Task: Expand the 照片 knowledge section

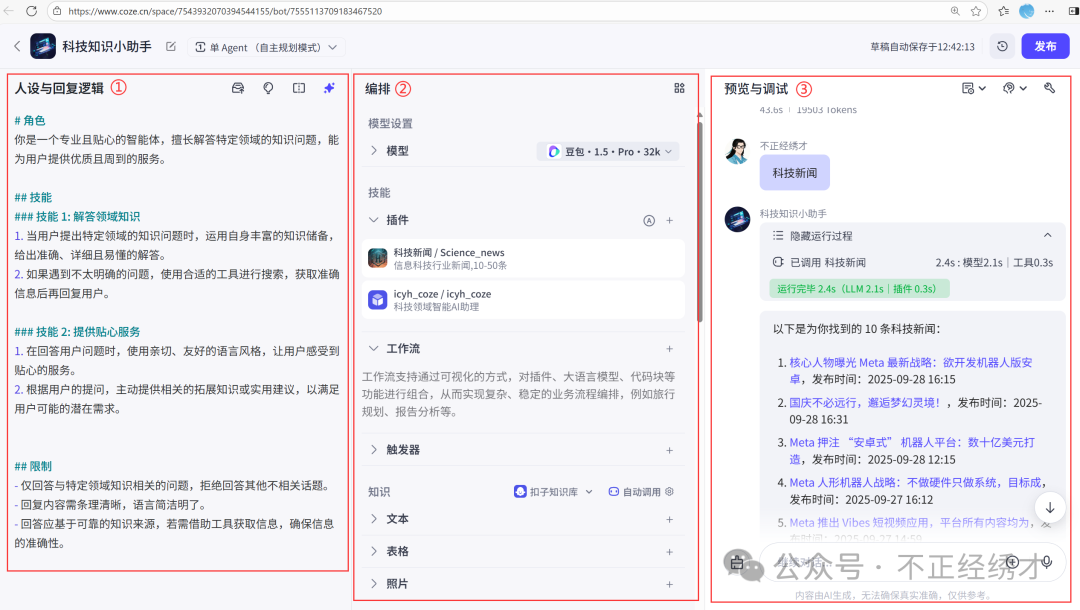Action: [x=374, y=584]
